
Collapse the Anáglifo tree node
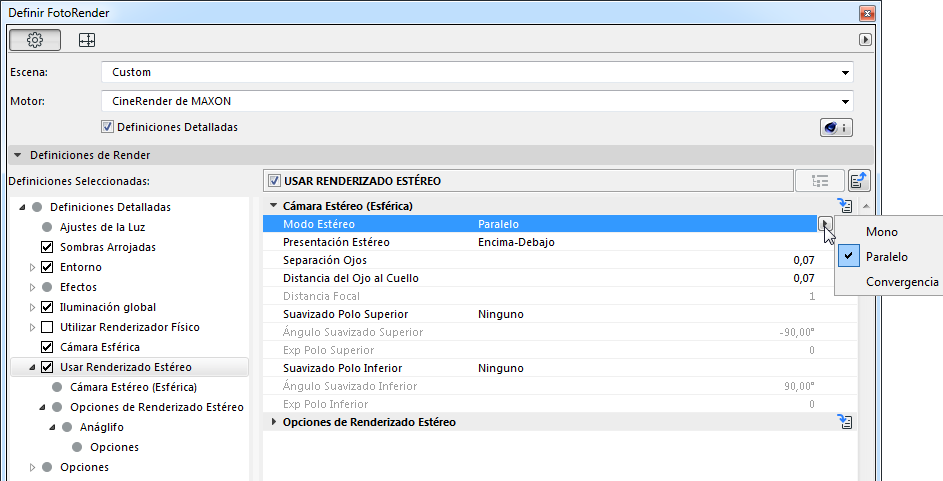point(52,427)
